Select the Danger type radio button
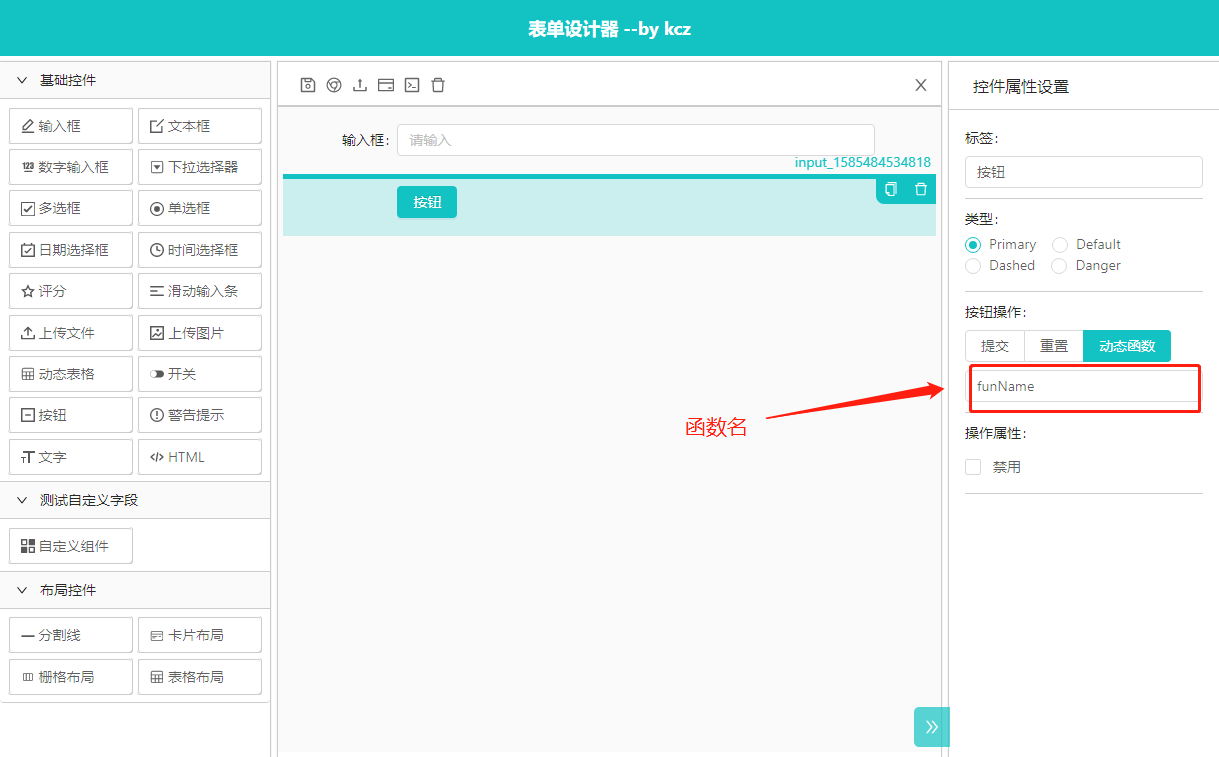1219x757 pixels. click(1060, 266)
